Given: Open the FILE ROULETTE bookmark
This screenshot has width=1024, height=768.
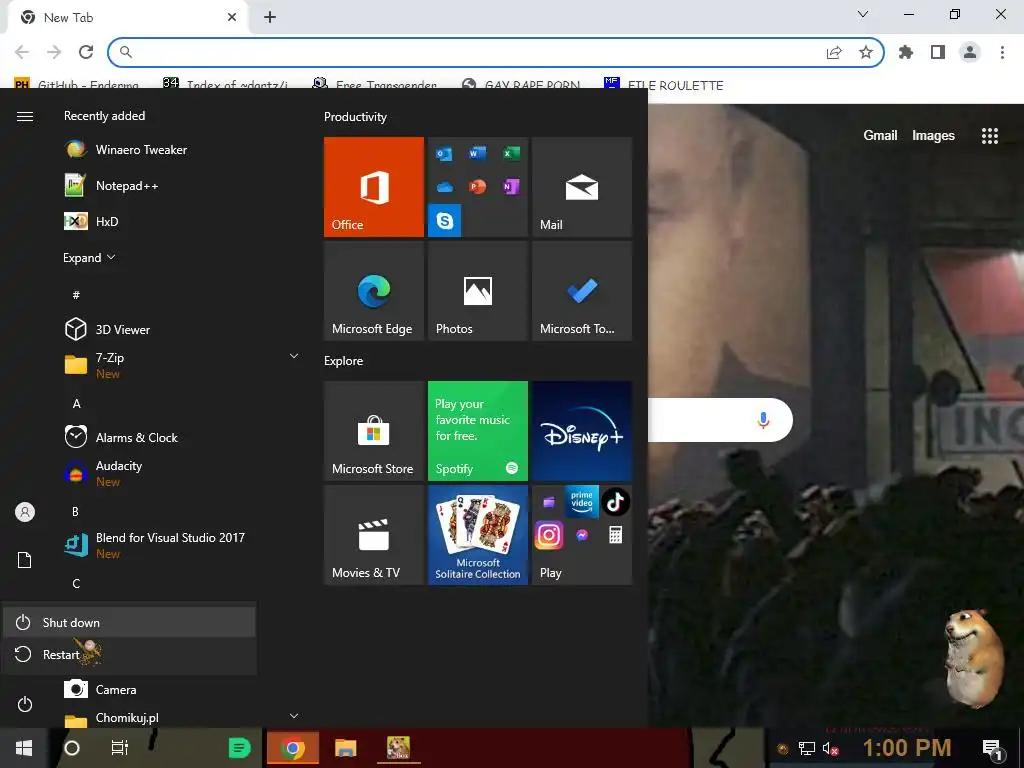Looking at the screenshot, I should (x=664, y=85).
